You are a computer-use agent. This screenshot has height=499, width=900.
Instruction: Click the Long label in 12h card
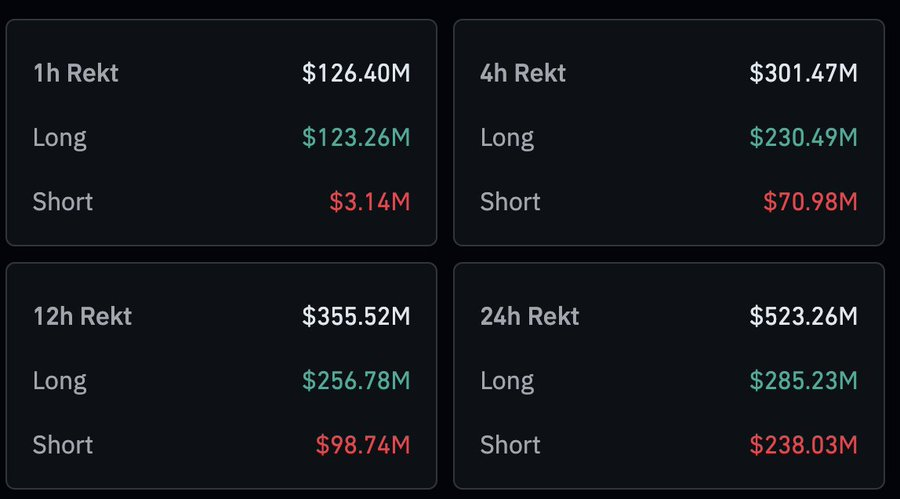tap(59, 381)
